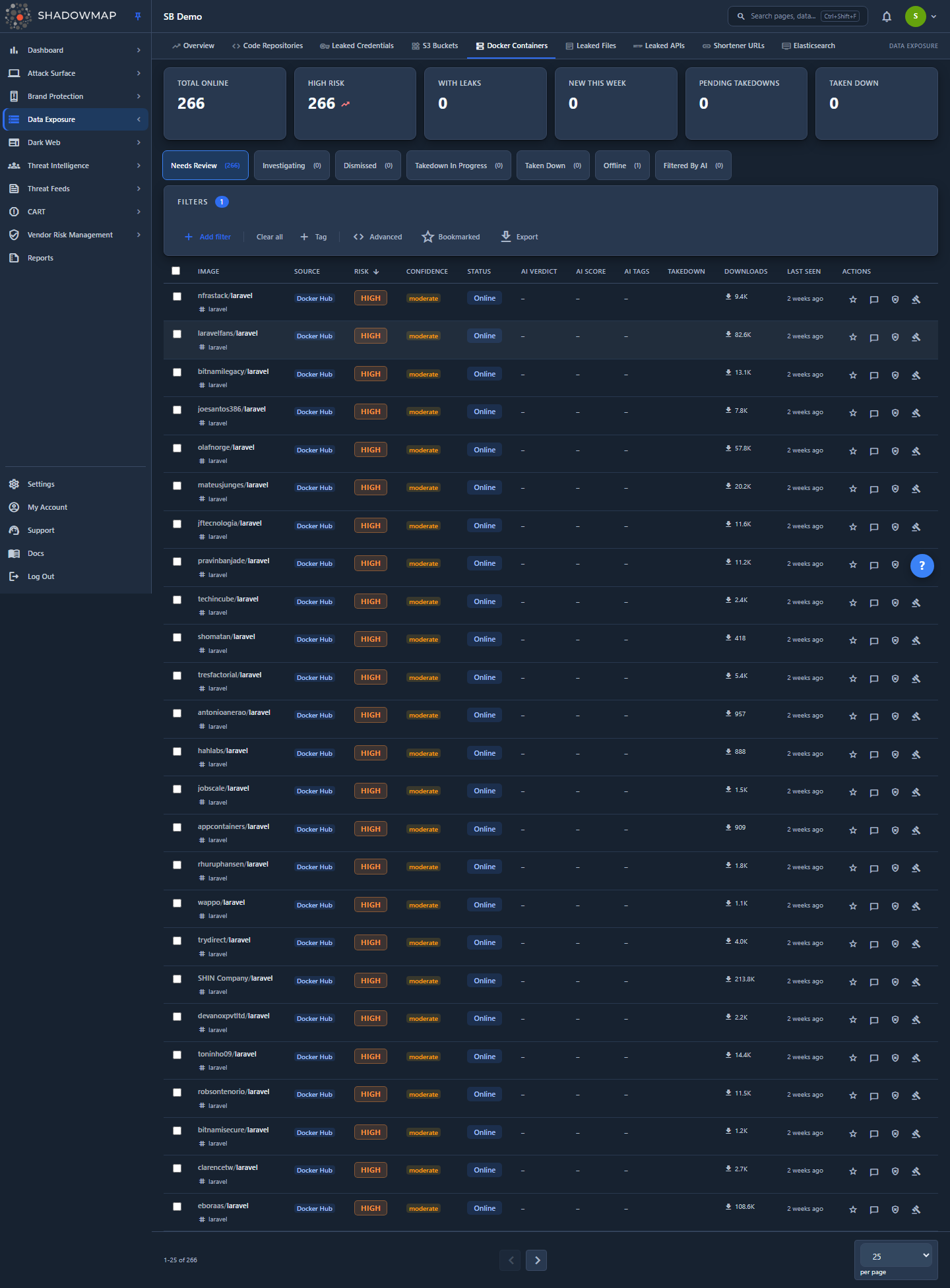
Task: Open user avatar account dropdown
Action: (x=921, y=16)
